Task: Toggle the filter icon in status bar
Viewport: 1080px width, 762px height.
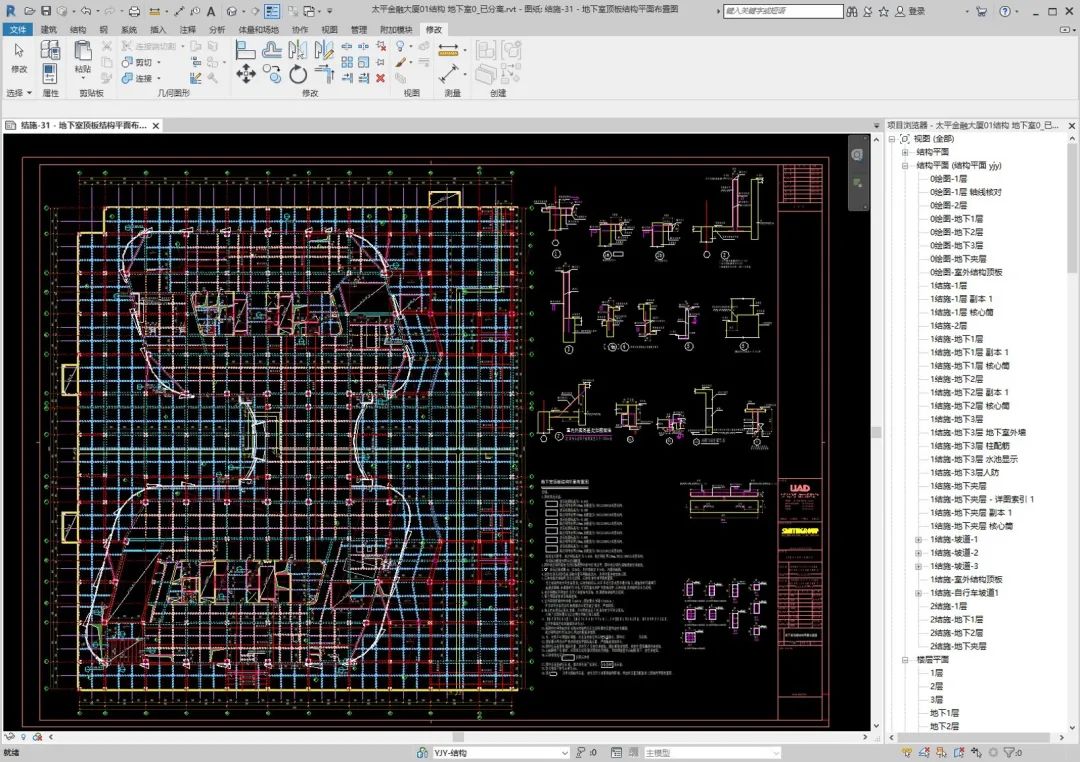Action: (x=1009, y=752)
